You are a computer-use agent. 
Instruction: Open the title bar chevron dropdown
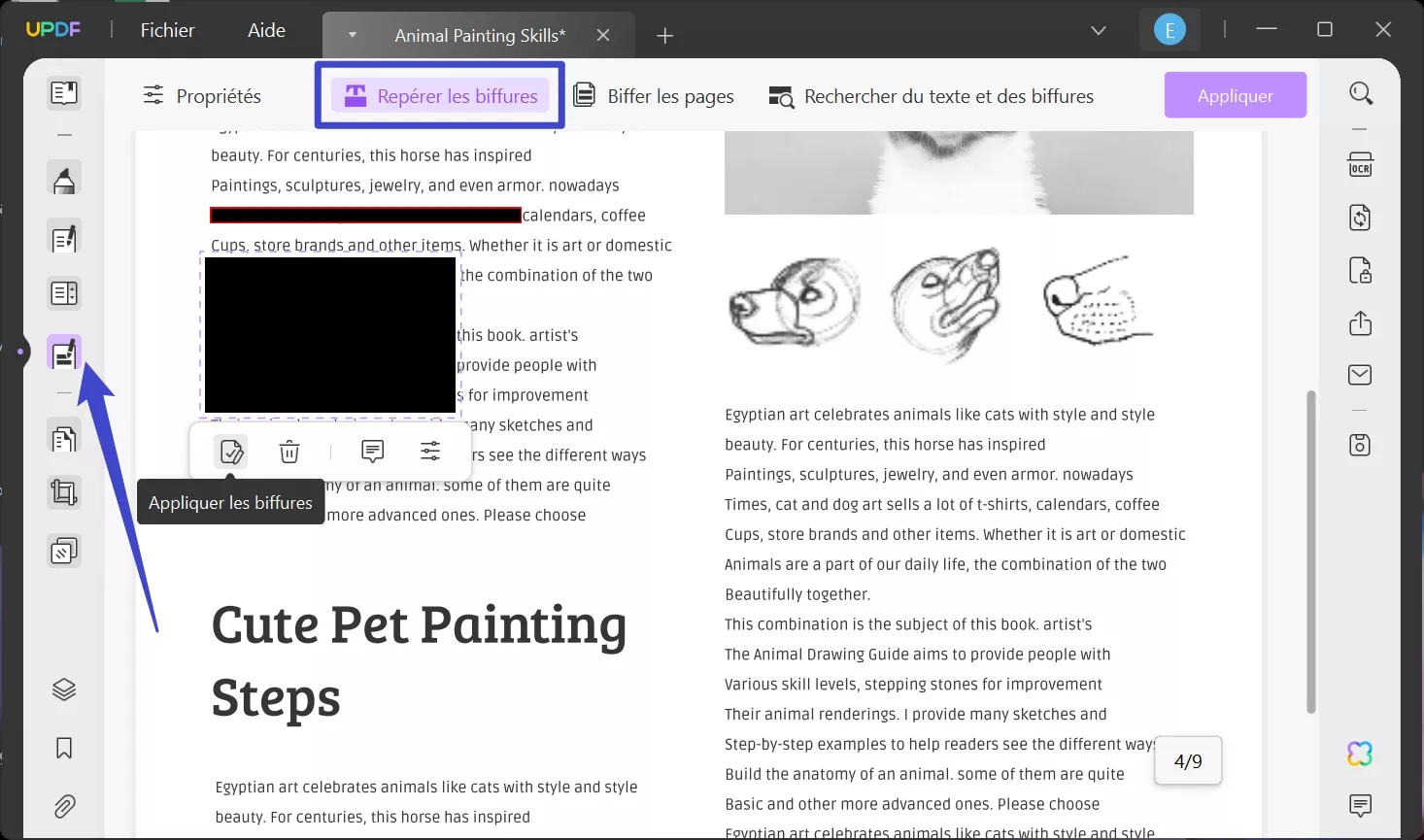[x=1099, y=30]
